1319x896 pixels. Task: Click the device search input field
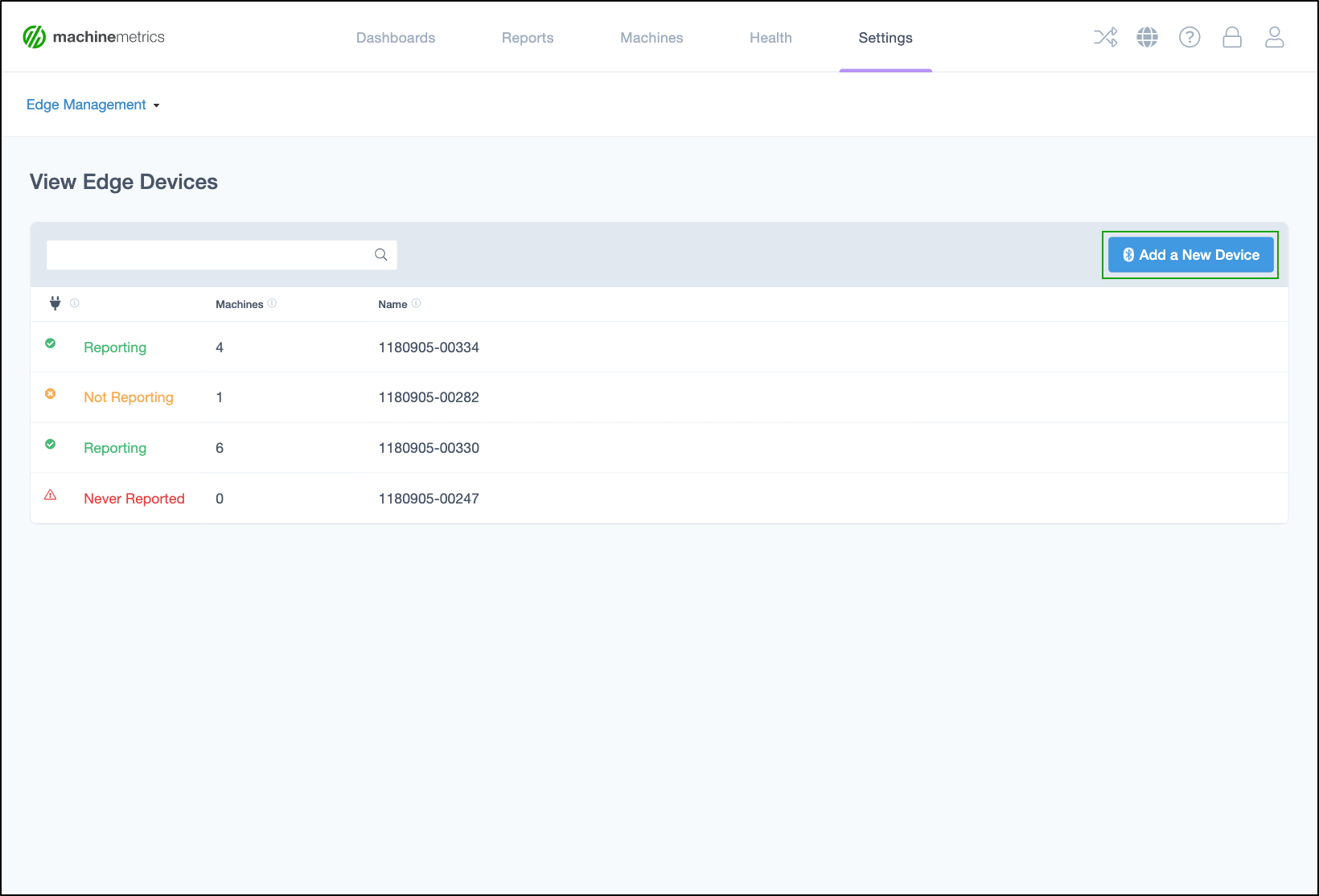pyautogui.click(x=222, y=255)
